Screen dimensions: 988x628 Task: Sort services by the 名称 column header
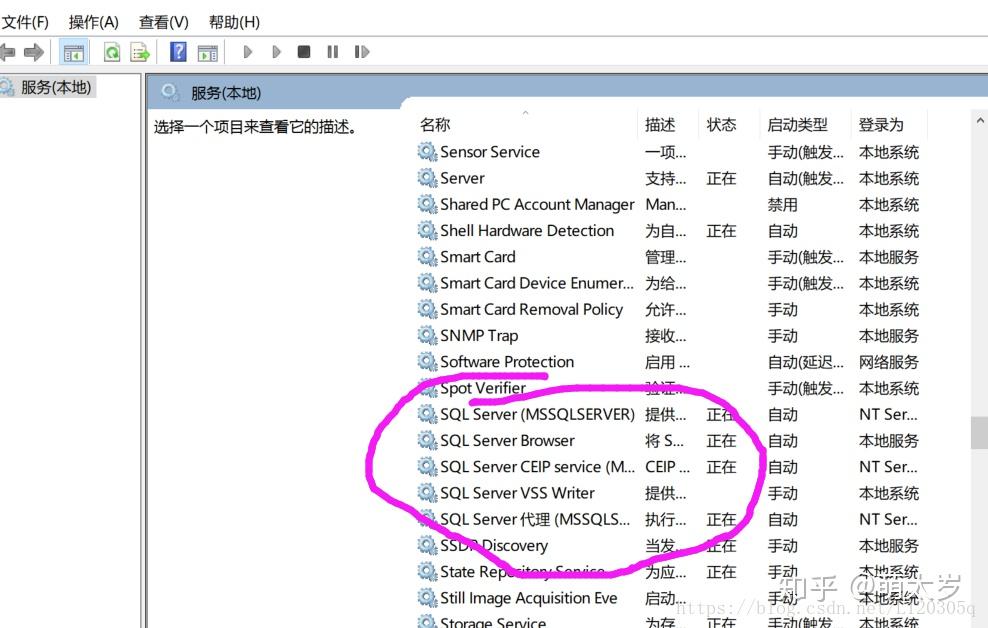point(433,124)
